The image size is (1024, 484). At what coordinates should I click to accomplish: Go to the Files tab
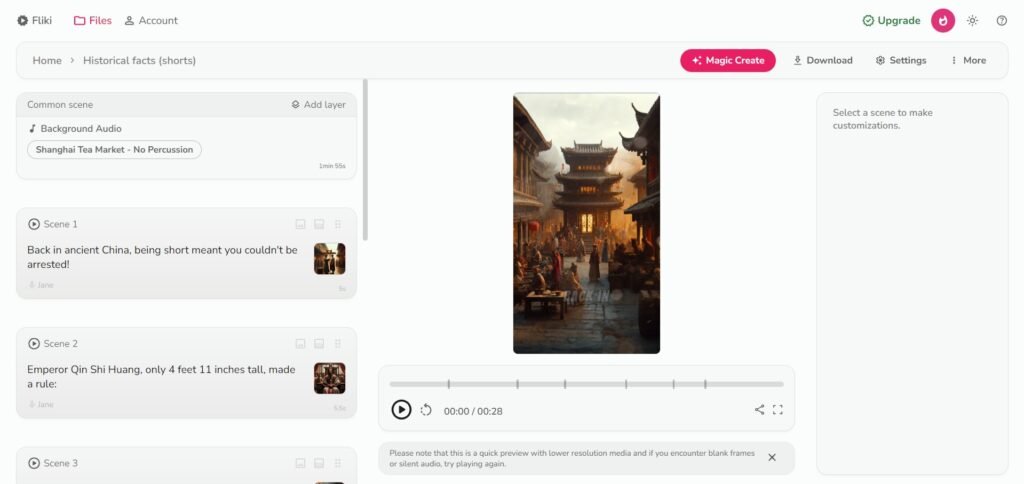tap(93, 21)
